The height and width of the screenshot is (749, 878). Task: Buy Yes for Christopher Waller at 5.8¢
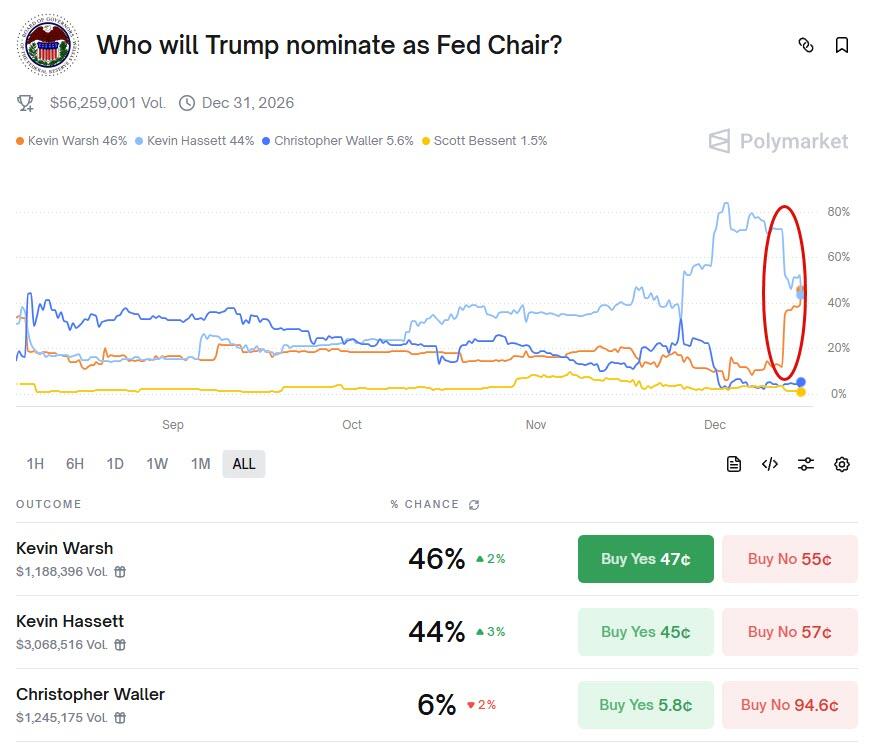(x=645, y=705)
